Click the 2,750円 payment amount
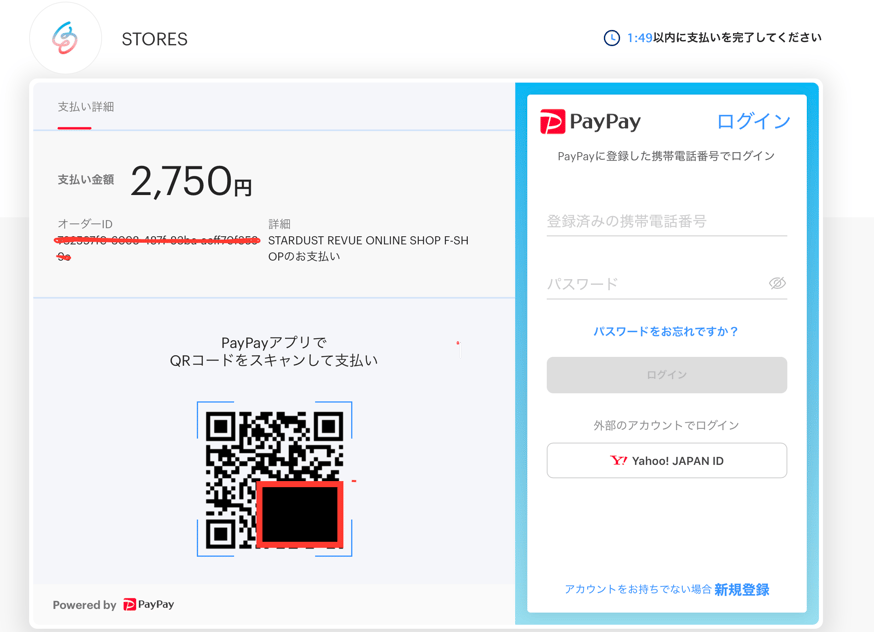 pos(191,181)
